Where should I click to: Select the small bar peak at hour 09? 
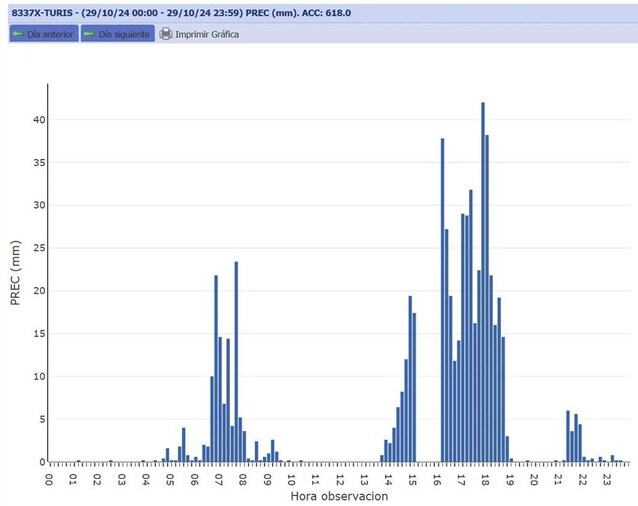[272, 451]
